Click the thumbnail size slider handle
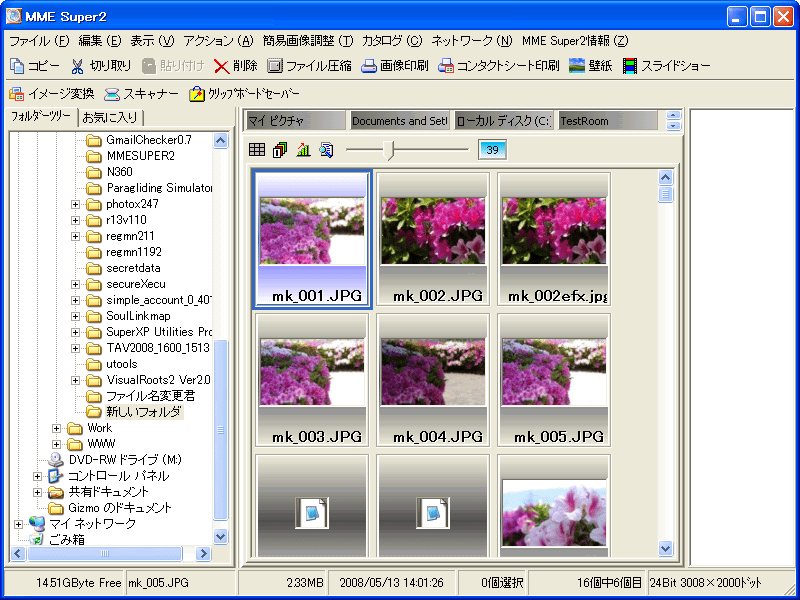800x600 pixels. [393, 150]
